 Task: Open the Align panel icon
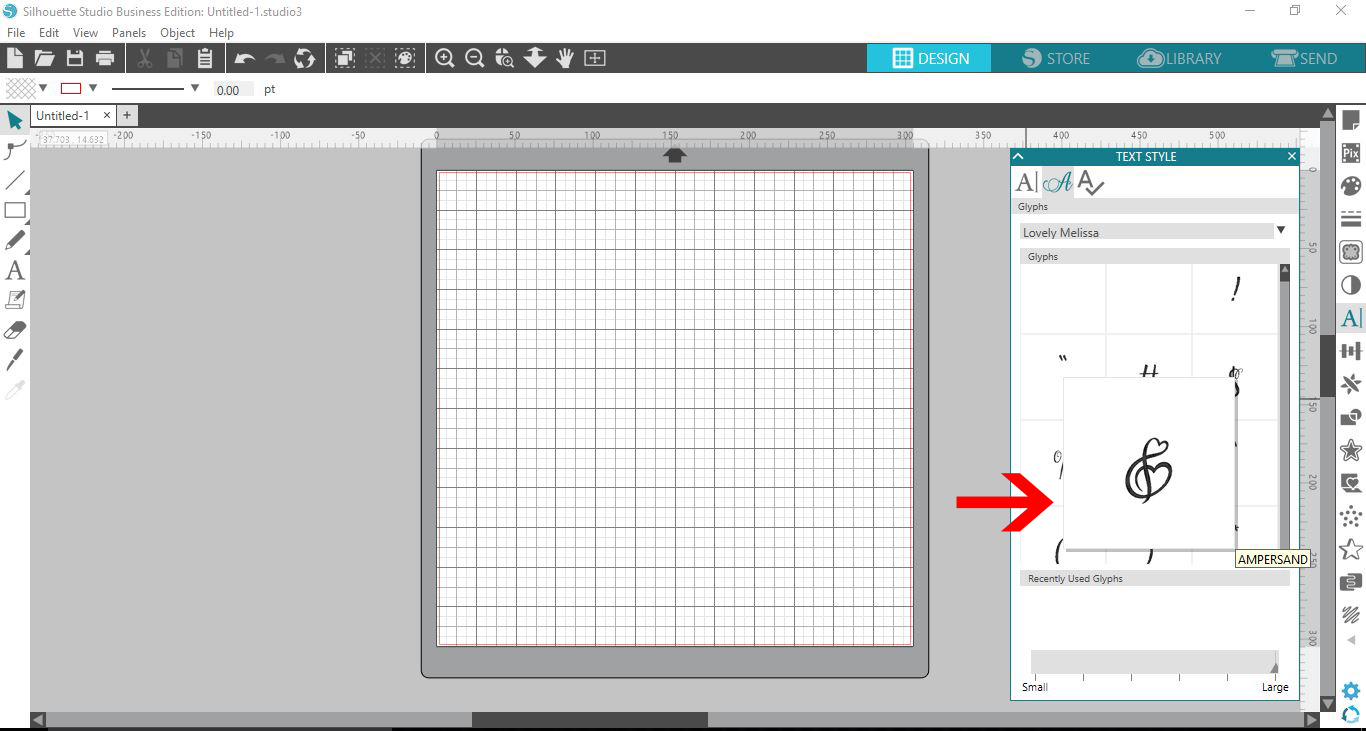[x=1351, y=351]
